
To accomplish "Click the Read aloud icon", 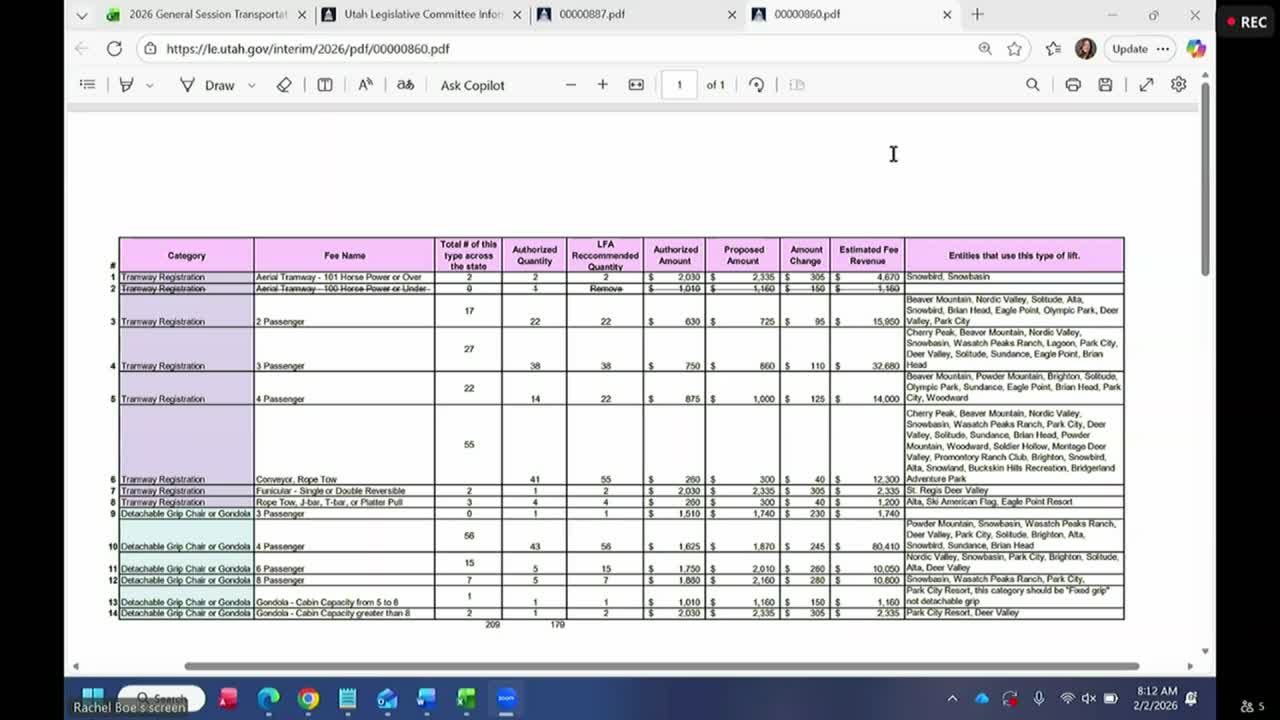I will 365,85.
